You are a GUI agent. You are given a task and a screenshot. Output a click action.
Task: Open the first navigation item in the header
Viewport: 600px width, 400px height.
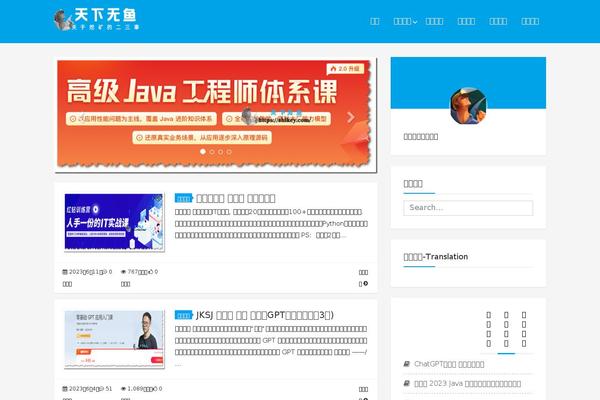[375, 21]
